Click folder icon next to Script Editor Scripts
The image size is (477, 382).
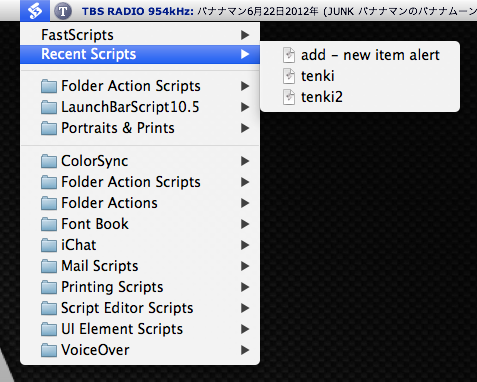coord(49,308)
